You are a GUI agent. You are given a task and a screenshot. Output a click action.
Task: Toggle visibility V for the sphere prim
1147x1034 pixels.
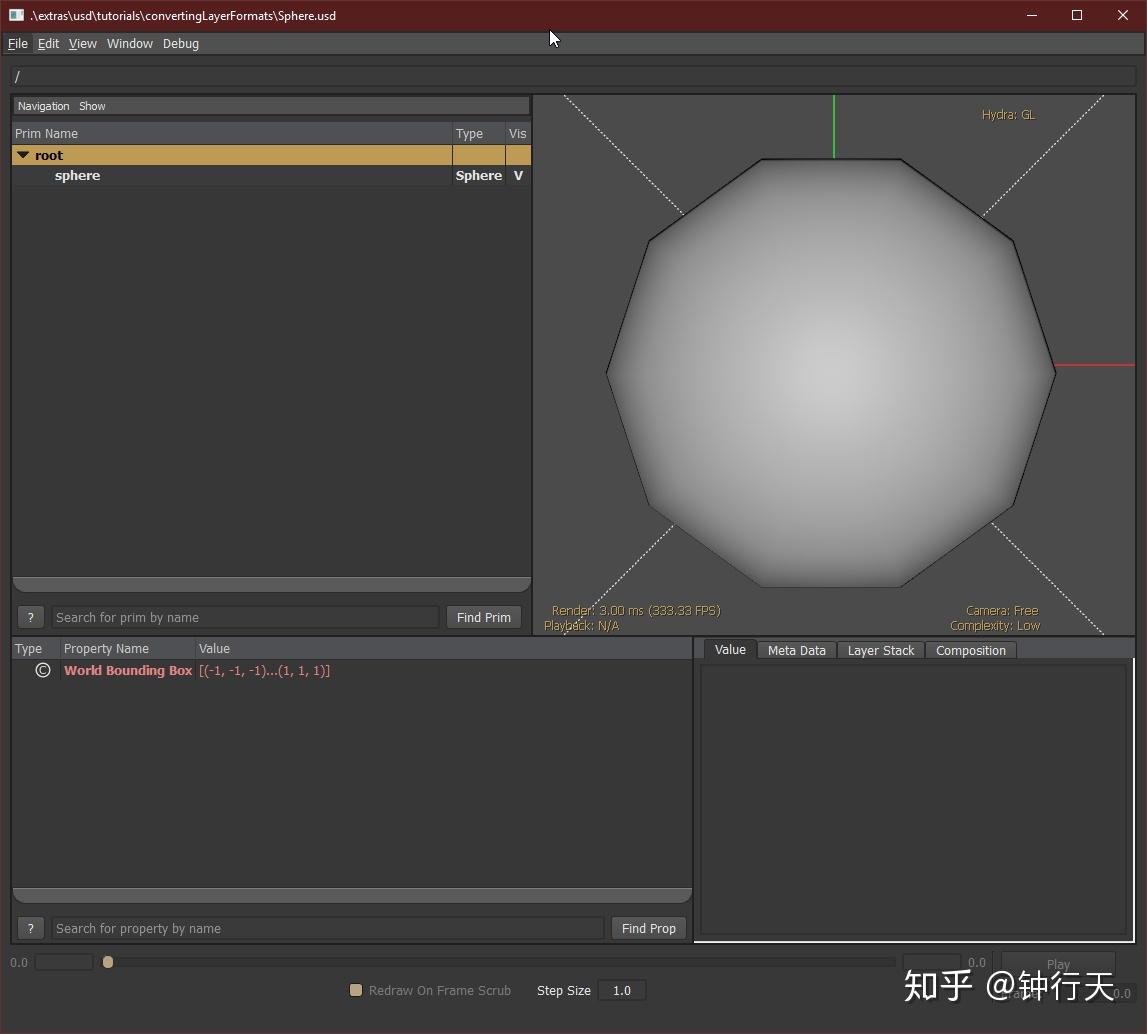tap(518, 176)
